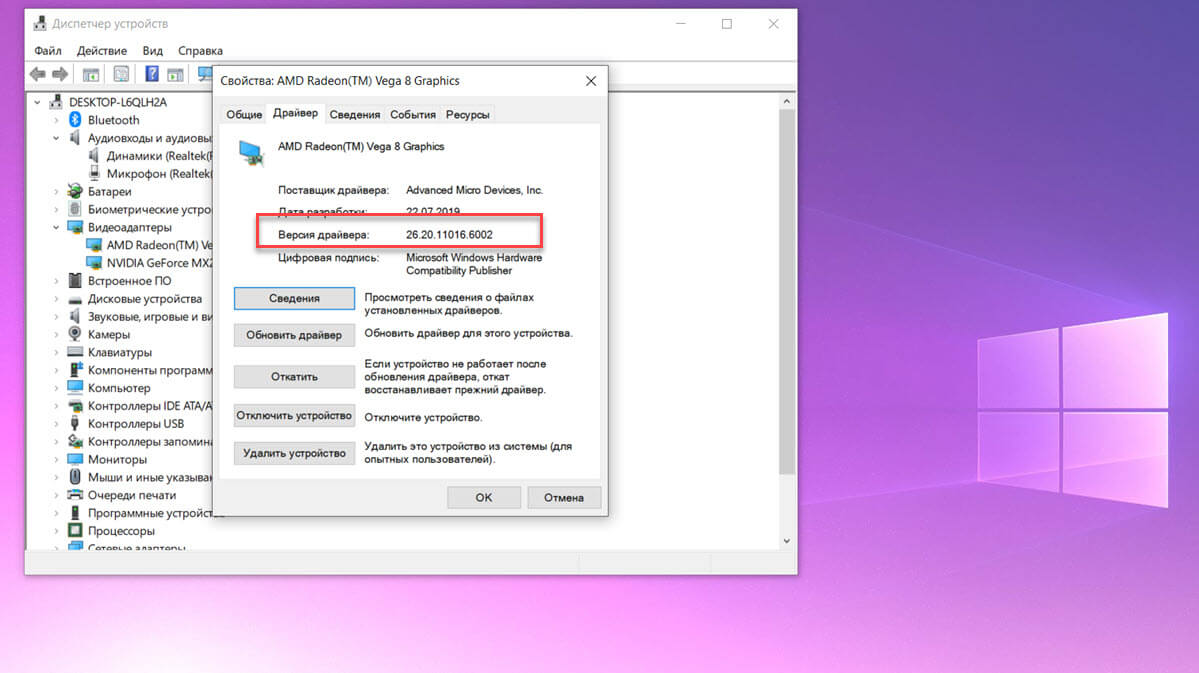Switch to the События tab
Screen dimensions: 1199x673
413,114
